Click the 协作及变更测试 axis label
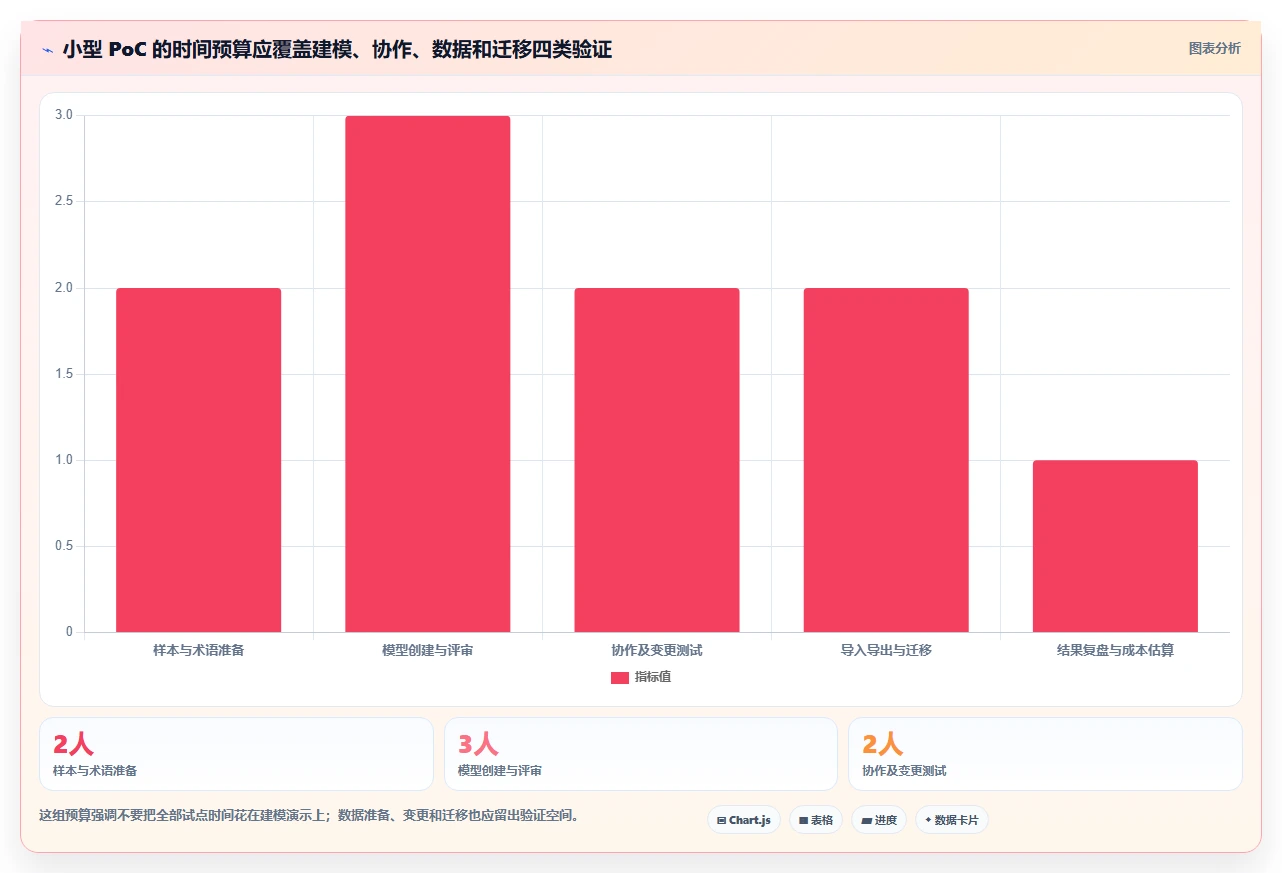Image resolution: width=1282 pixels, height=873 pixels. pos(656,650)
